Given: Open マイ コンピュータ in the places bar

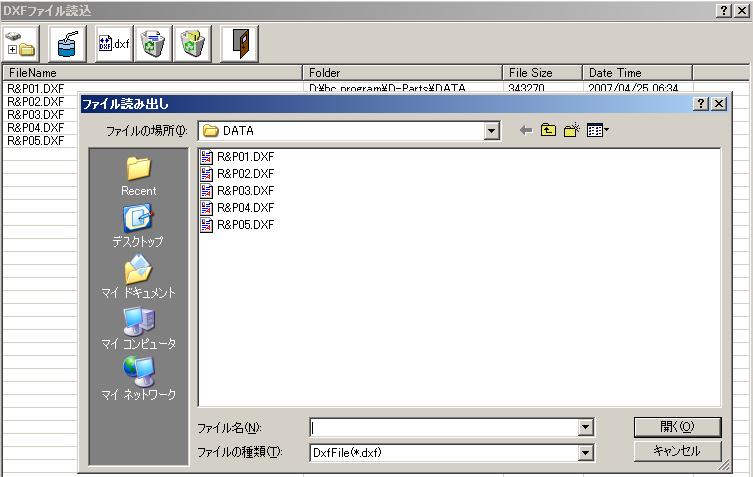Looking at the screenshot, I should point(138,329).
